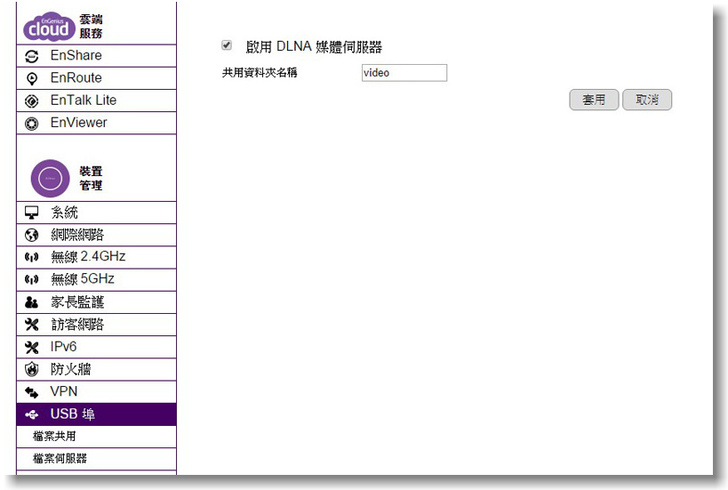Click the EnGenius cloud logo
The image size is (728, 490).
tap(49, 26)
